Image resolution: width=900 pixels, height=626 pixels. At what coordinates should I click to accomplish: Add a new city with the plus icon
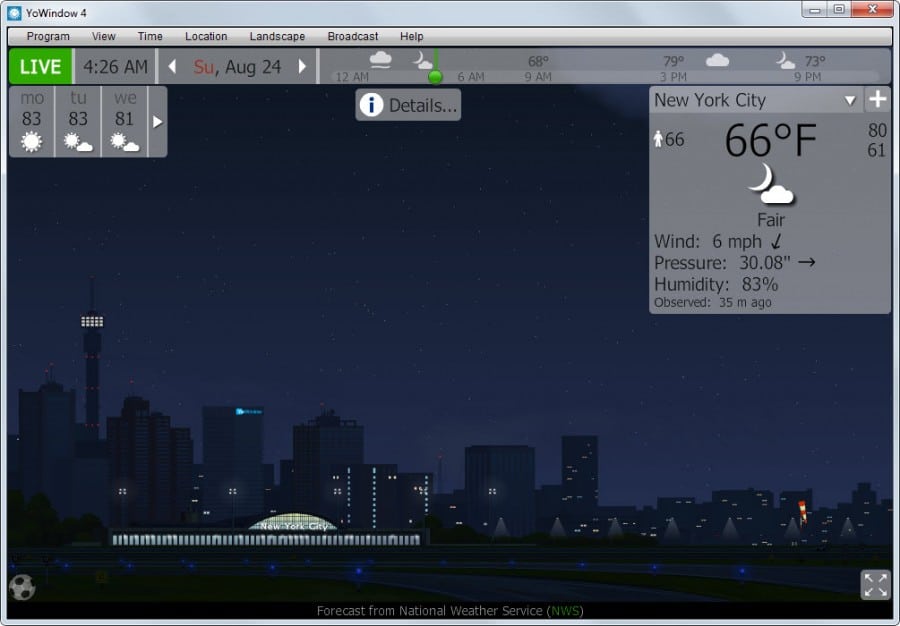click(878, 99)
